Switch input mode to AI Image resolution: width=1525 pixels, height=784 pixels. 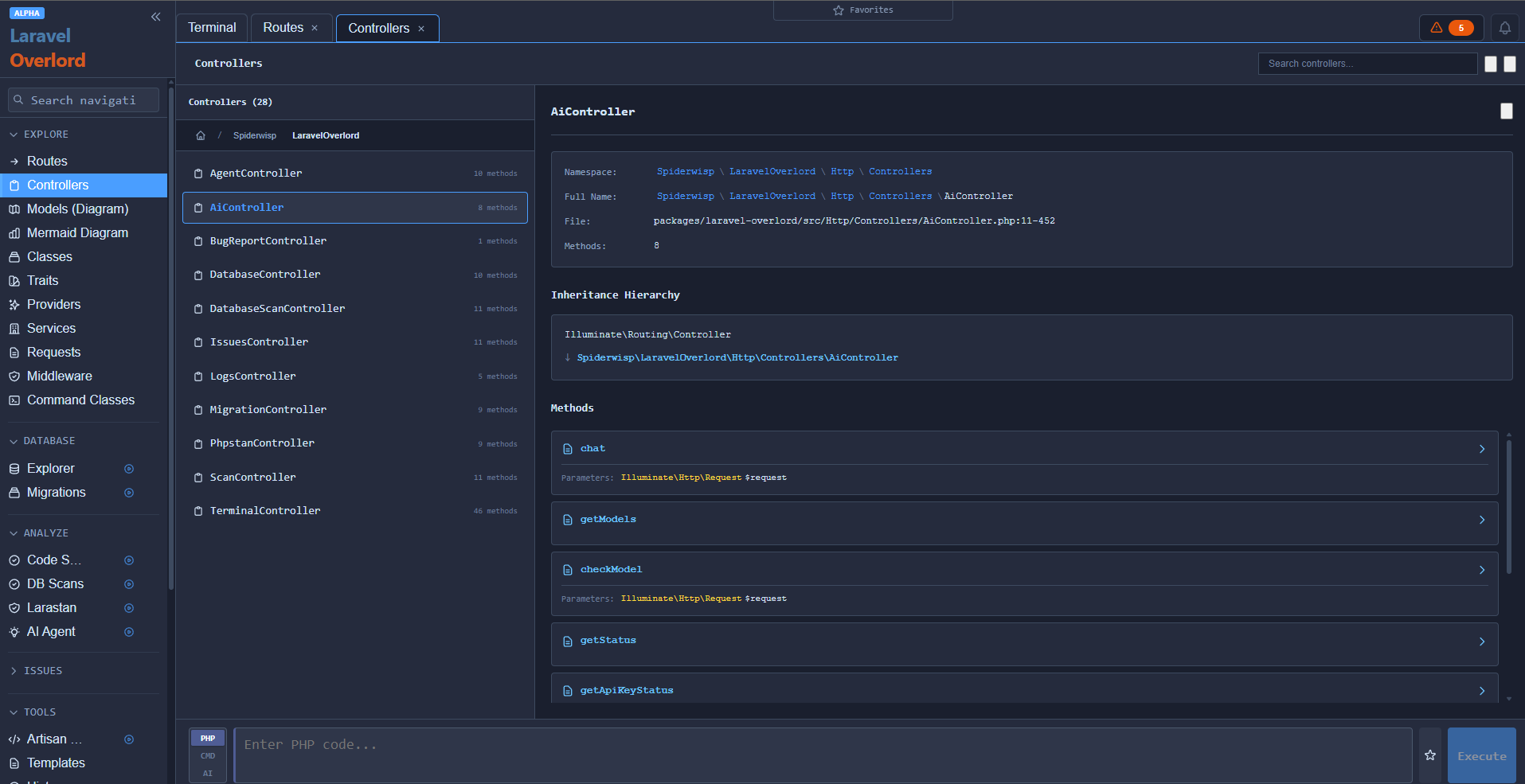click(208, 774)
